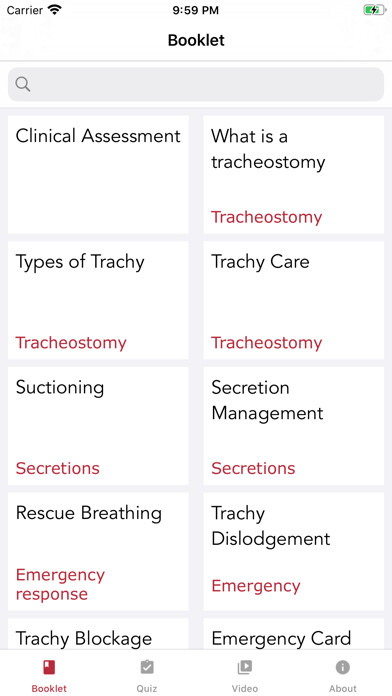The image size is (392, 696).
Task: Tap the Quiz tab label
Action: [147, 688]
